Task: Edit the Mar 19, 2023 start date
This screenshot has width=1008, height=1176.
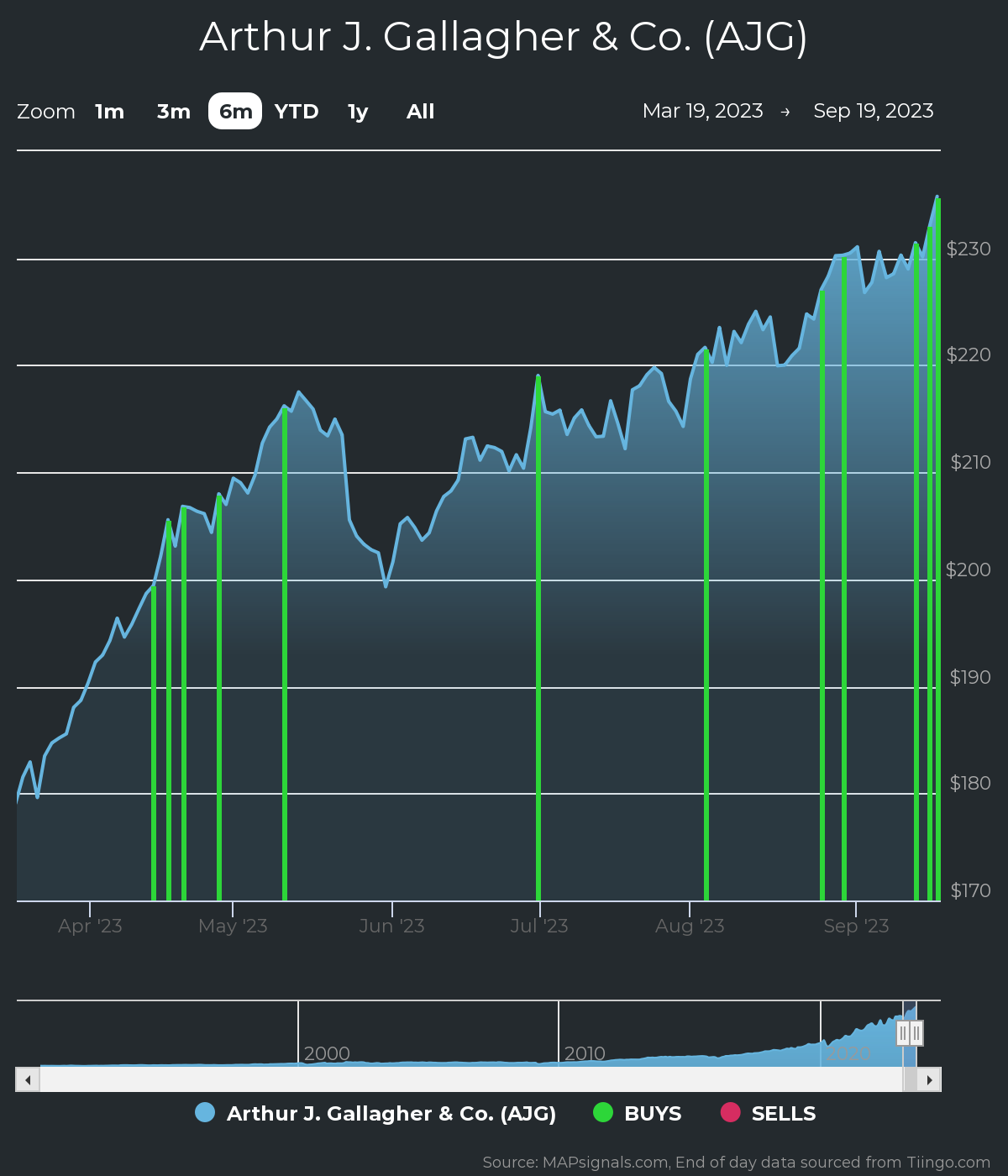Action: (702, 111)
